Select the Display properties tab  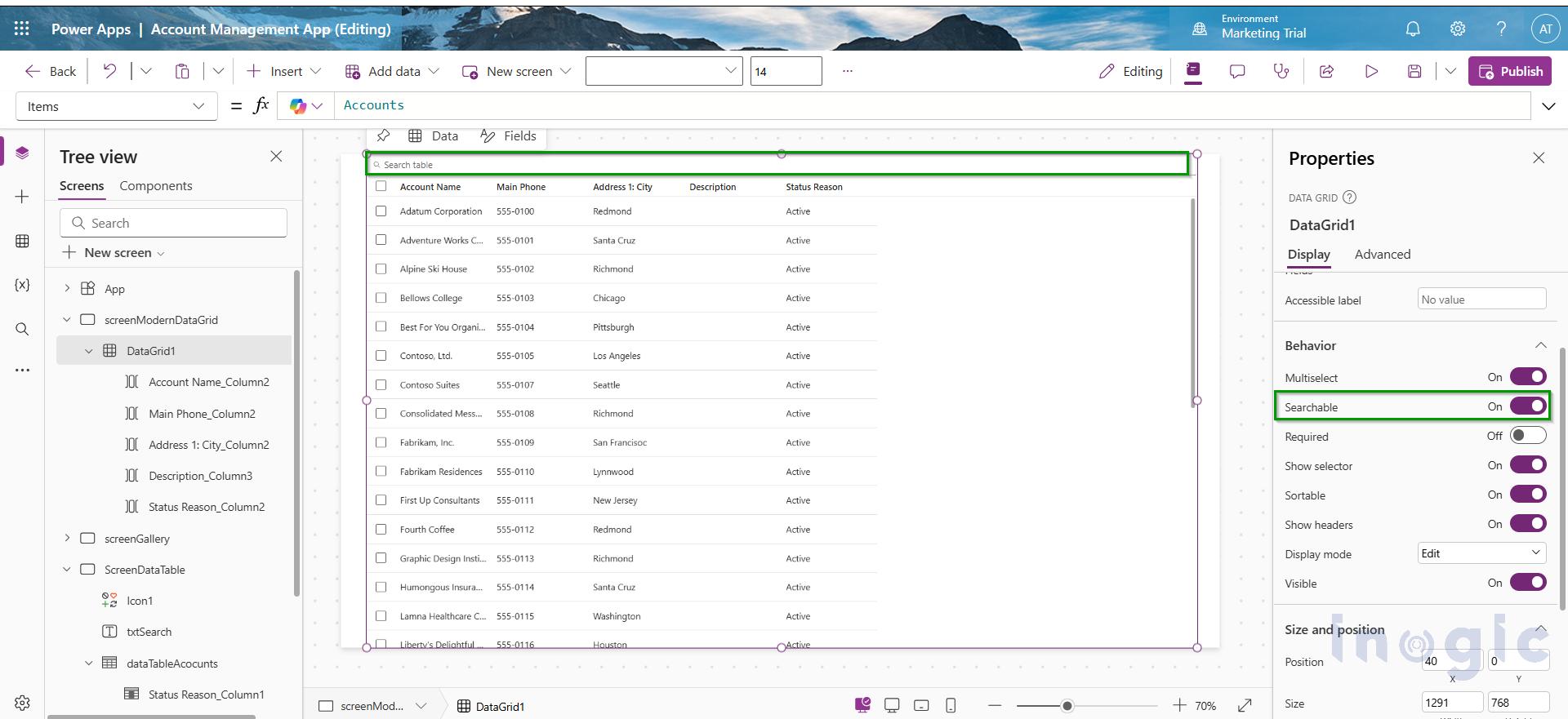(x=1309, y=255)
